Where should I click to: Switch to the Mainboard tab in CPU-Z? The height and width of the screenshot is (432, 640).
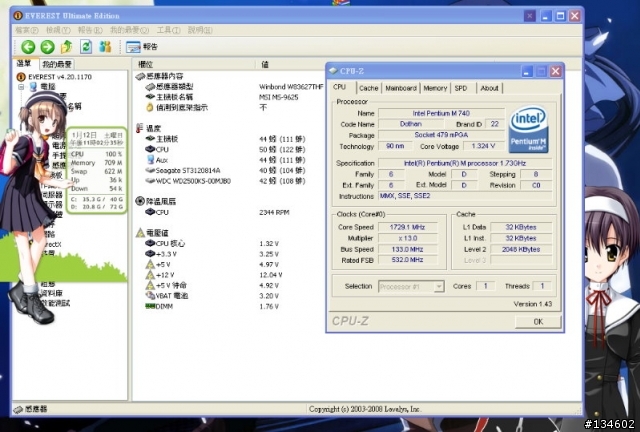click(x=401, y=88)
